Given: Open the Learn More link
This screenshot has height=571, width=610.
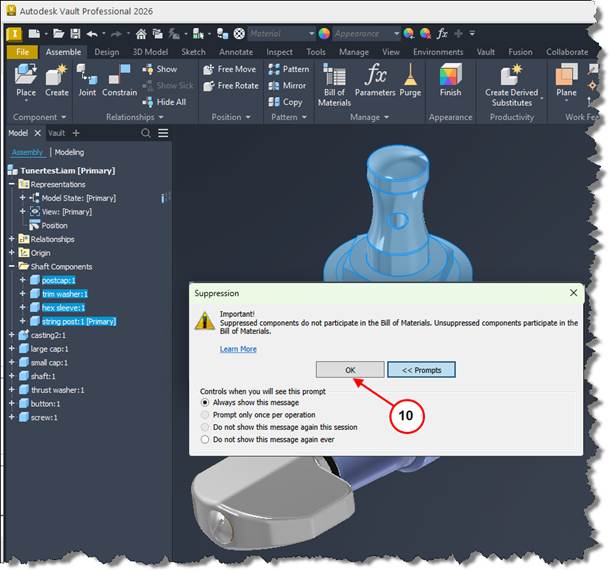Looking at the screenshot, I should point(238,349).
